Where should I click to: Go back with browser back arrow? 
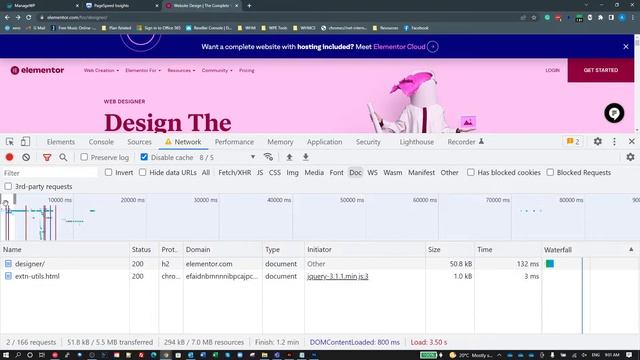pos(7,18)
